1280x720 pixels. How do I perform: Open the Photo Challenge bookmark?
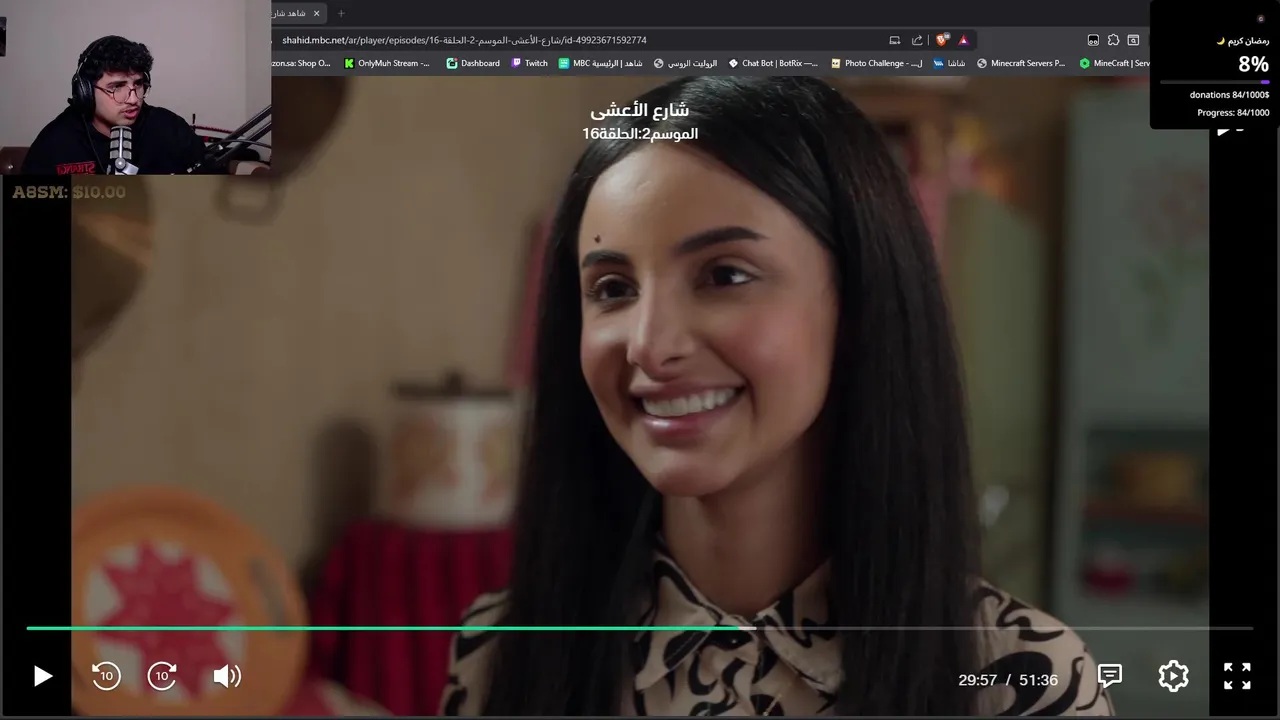pos(877,63)
